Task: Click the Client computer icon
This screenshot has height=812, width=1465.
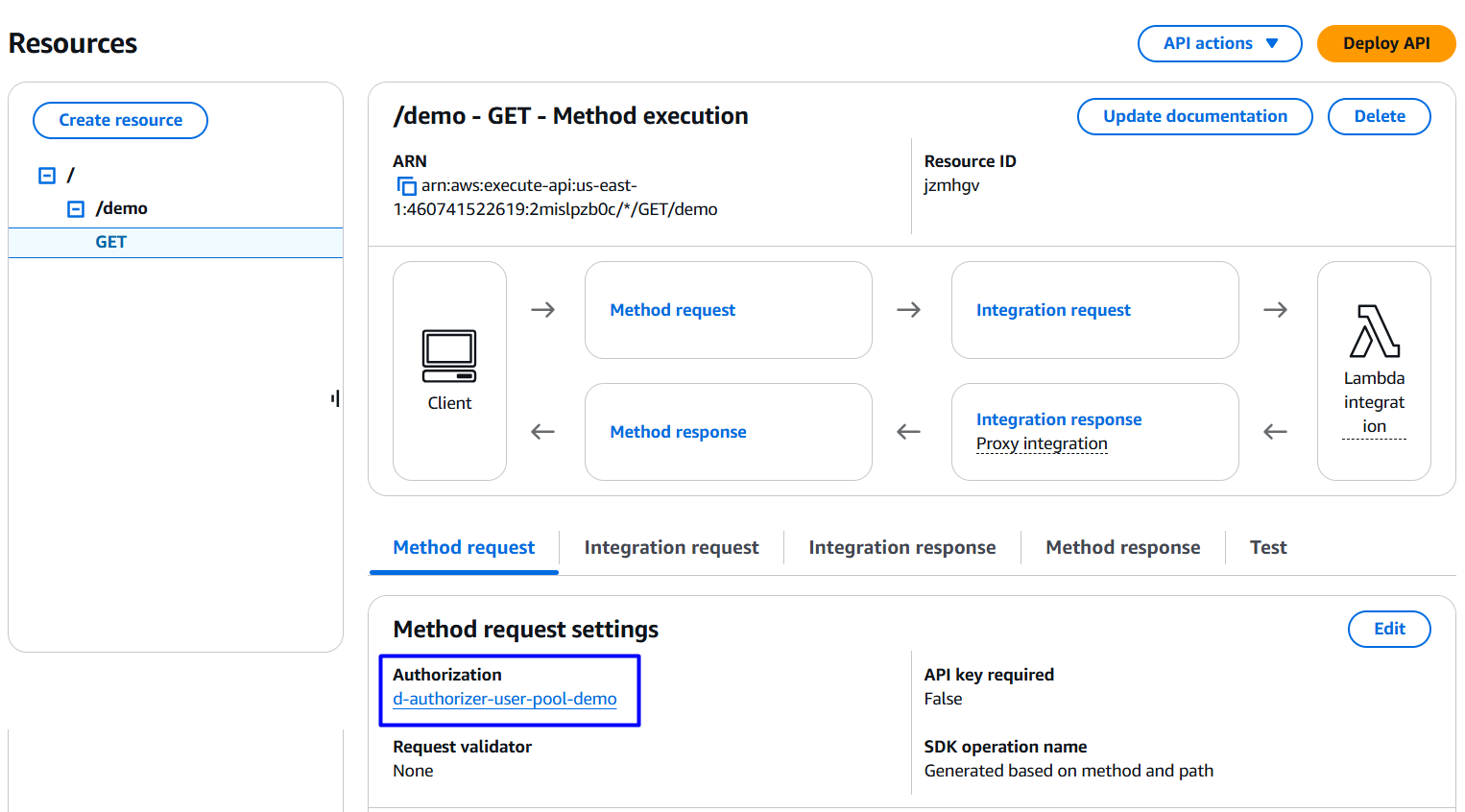Action: point(449,356)
